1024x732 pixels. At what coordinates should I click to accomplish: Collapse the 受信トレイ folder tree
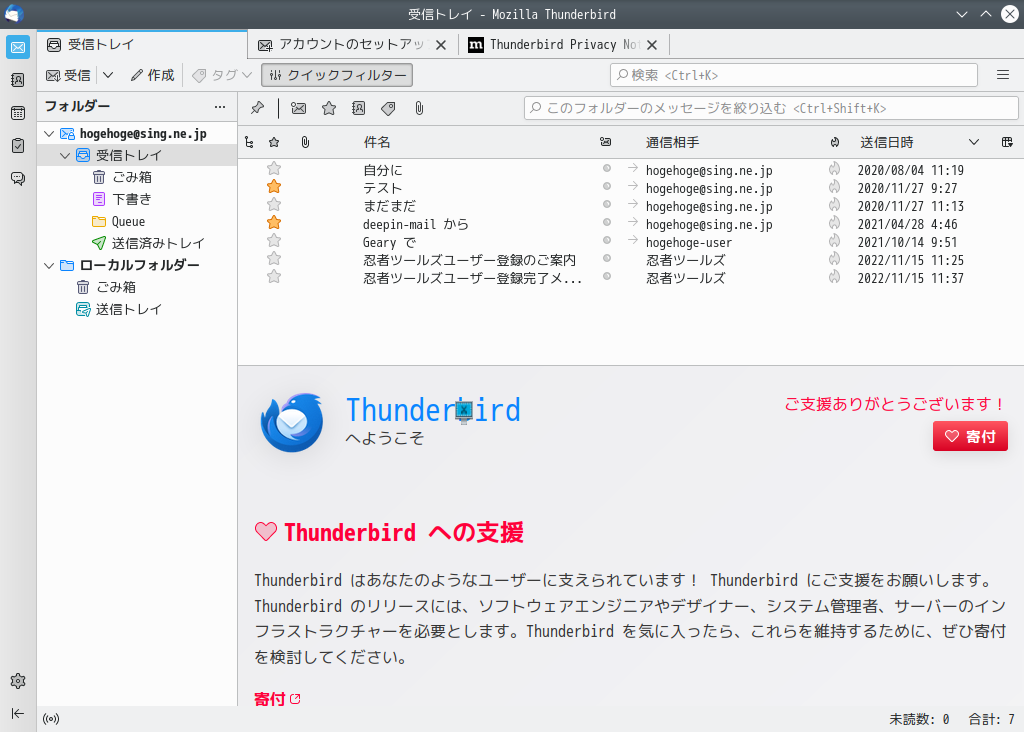point(65,155)
